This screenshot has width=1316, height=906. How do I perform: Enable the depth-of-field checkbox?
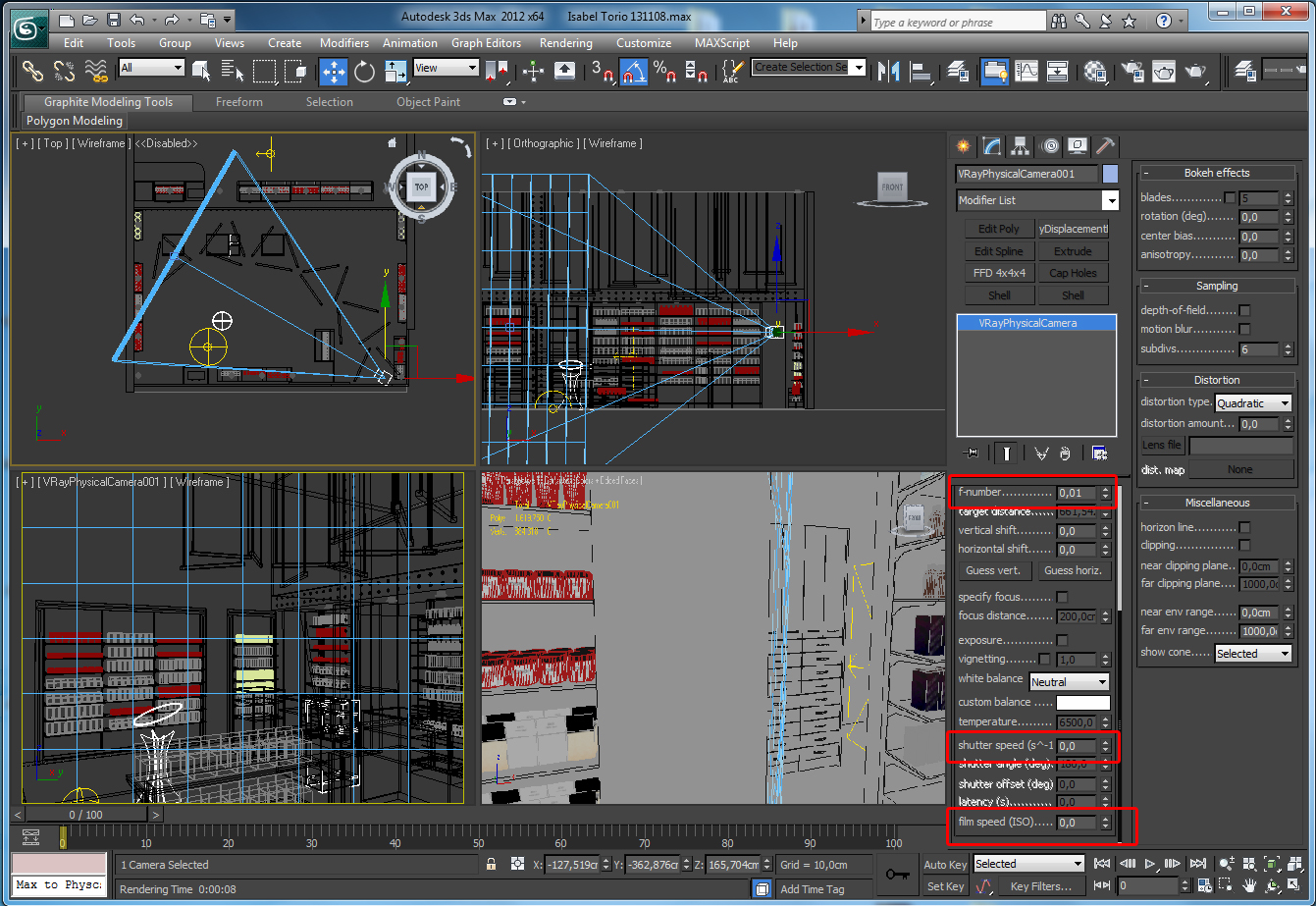(x=1244, y=310)
